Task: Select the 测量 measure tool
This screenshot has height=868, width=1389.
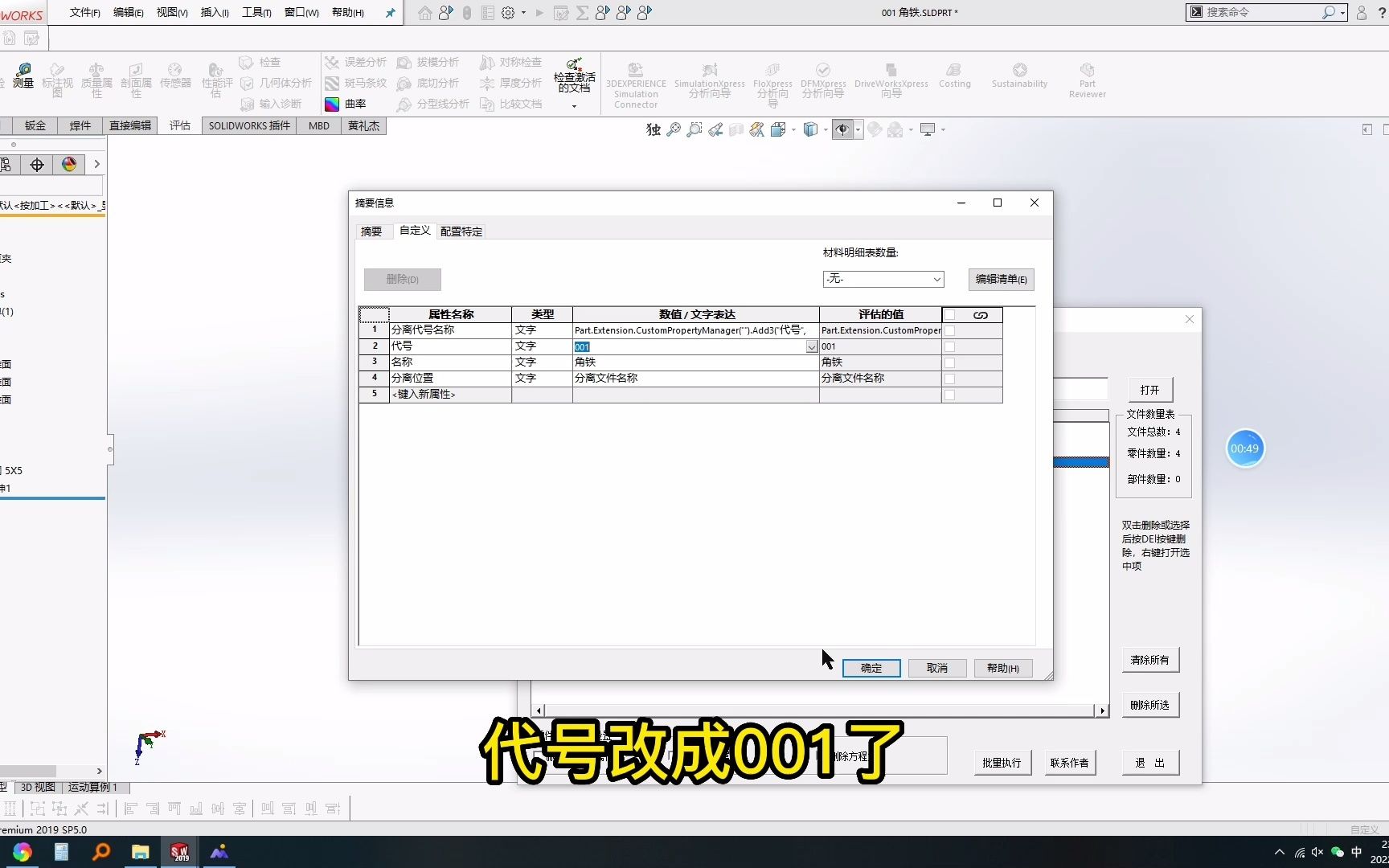Action: 23,76
